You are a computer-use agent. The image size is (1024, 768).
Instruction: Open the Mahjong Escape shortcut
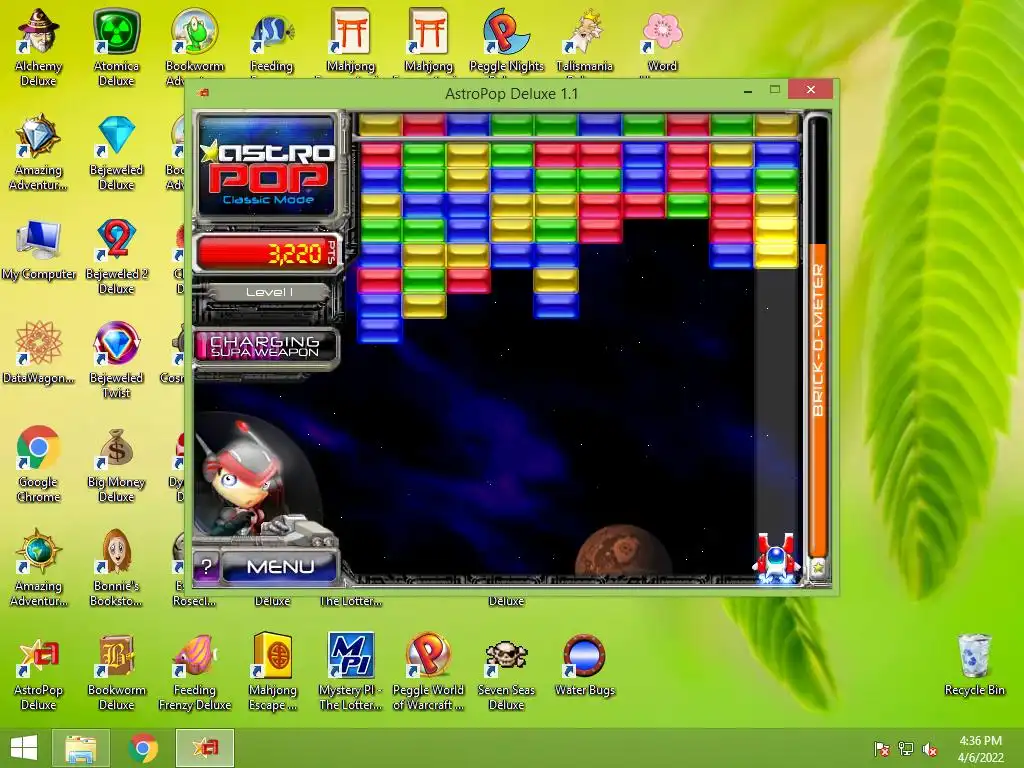click(x=272, y=671)
